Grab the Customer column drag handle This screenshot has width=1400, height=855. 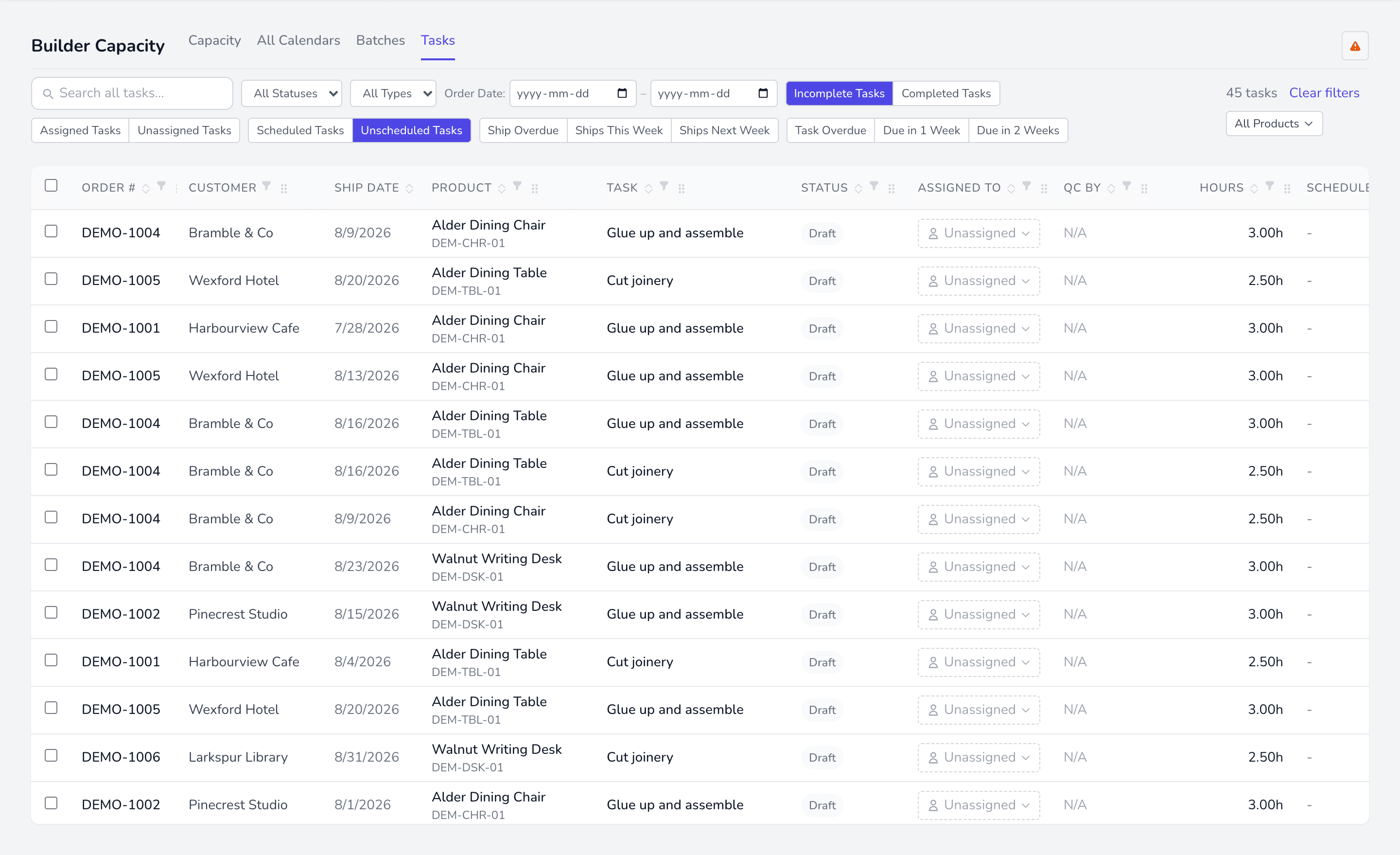(x=283, y=188)
